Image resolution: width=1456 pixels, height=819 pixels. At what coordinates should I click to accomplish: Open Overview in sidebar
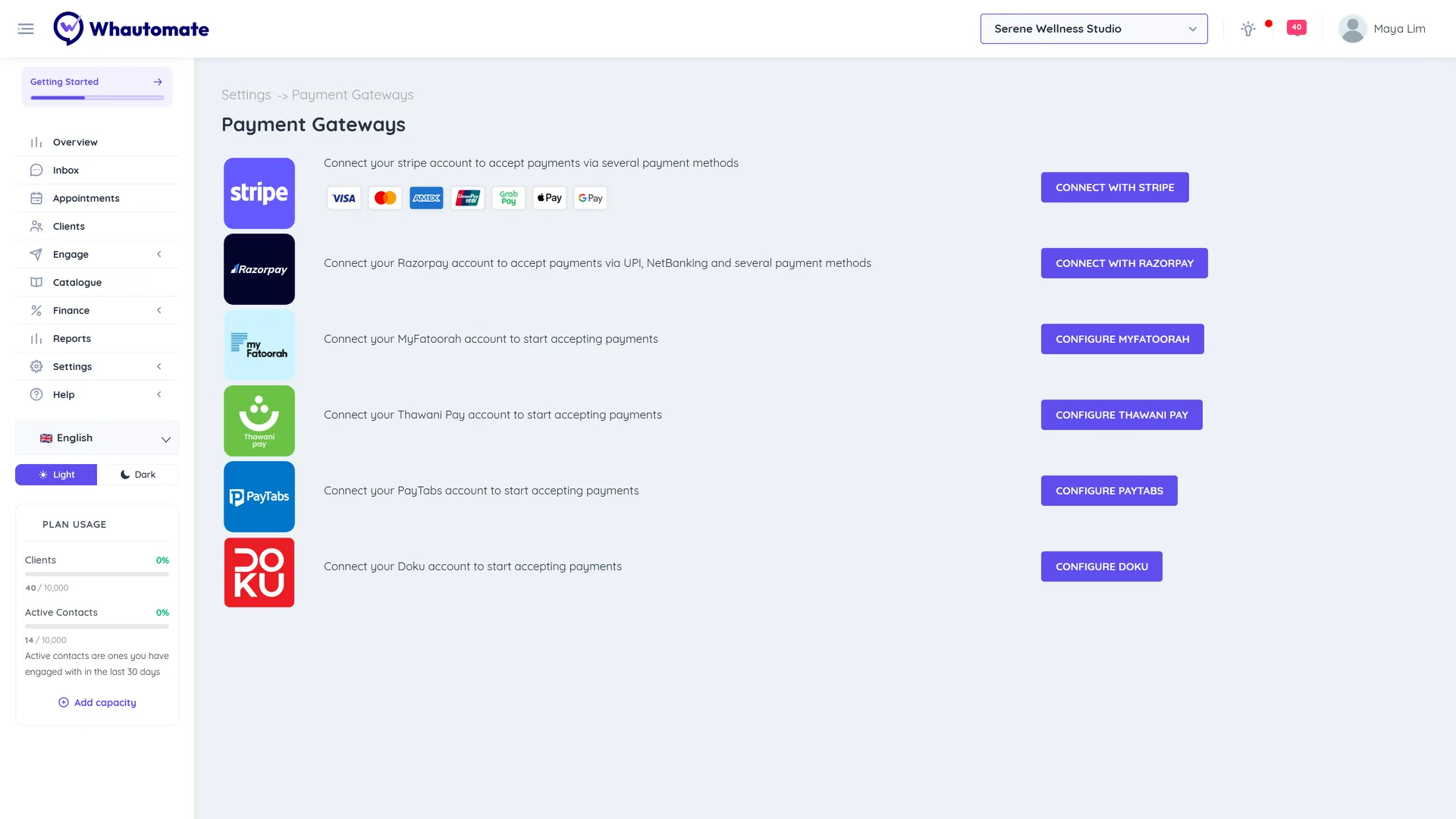point(97,142)
